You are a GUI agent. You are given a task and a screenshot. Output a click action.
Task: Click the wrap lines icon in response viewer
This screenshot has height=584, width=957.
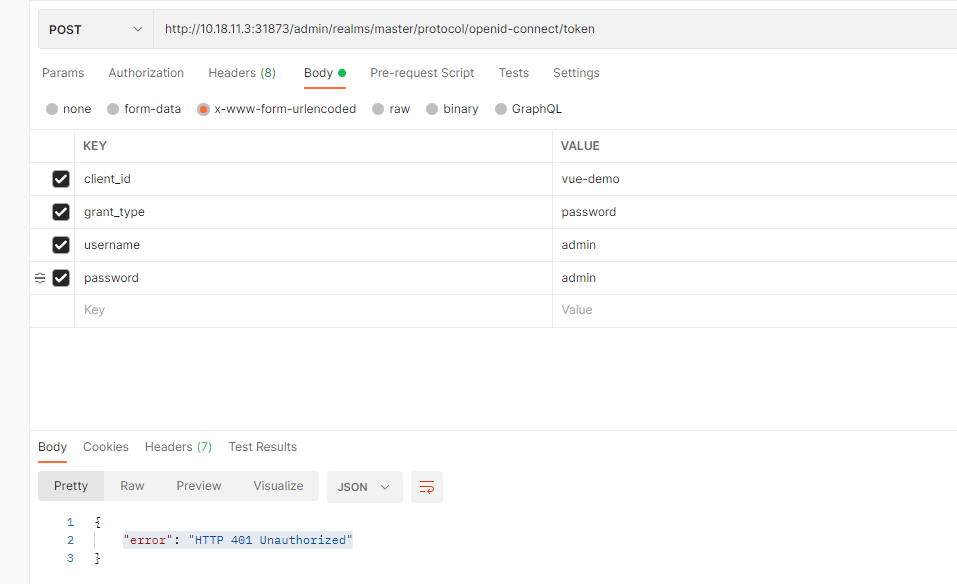tap(427, 486)
